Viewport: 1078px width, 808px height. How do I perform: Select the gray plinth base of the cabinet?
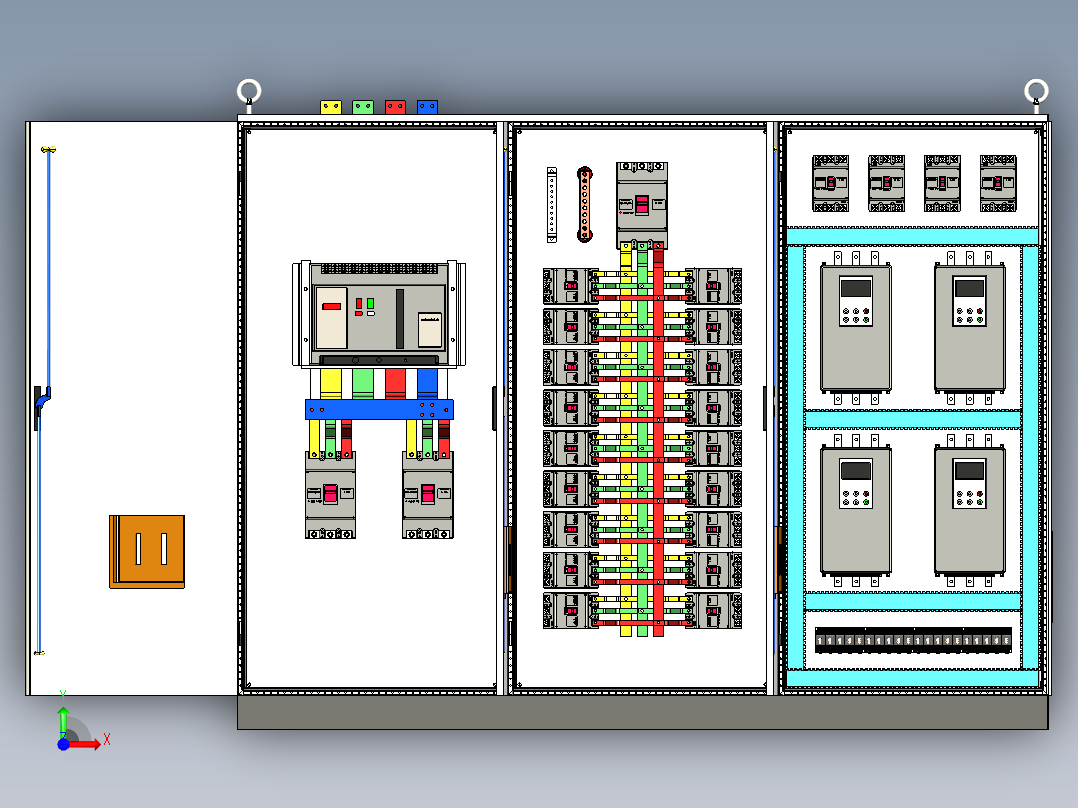pyautogui.click(x=643, y=712)
